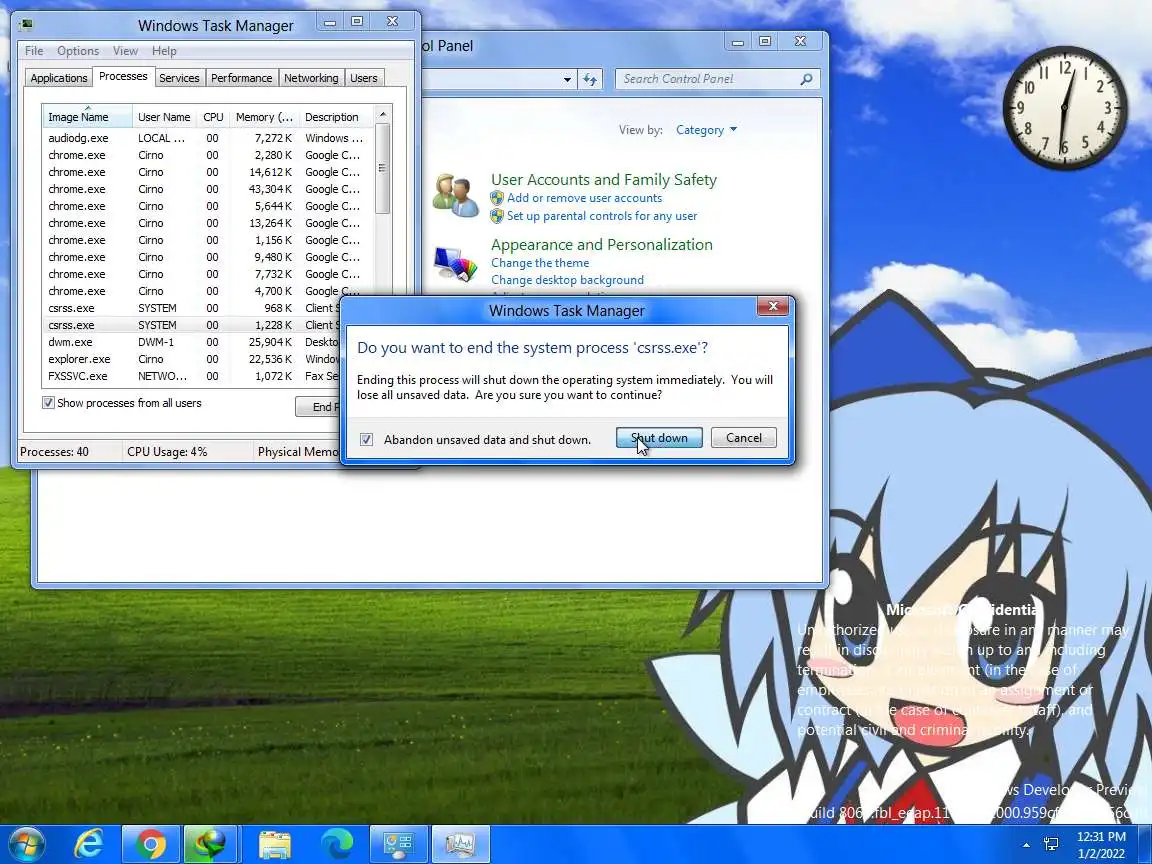This screenshot has width=1152, height=864.
Task: Click Change desktop background link
Action: point(567,280)
